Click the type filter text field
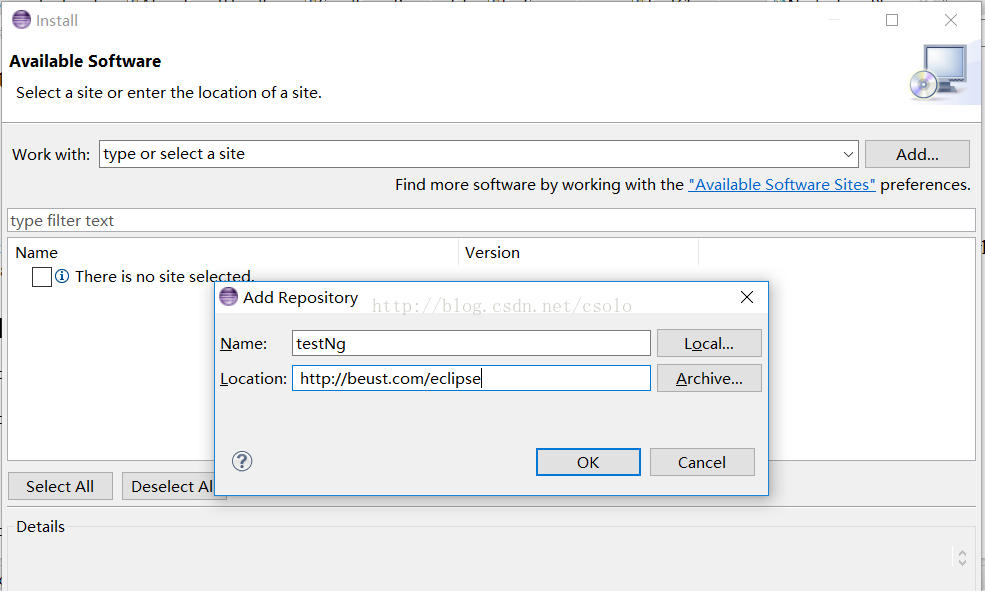Image resolution: width=985 pixels, height=591 pixels. tap(491, 220)
